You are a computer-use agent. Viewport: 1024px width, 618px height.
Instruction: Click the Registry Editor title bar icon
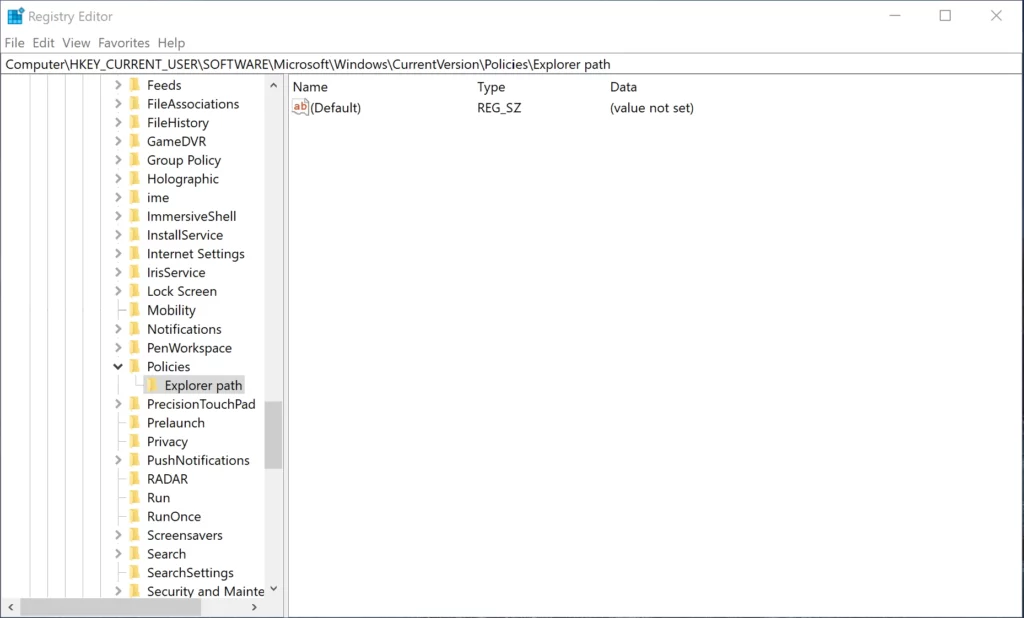(x=14, y=15)
